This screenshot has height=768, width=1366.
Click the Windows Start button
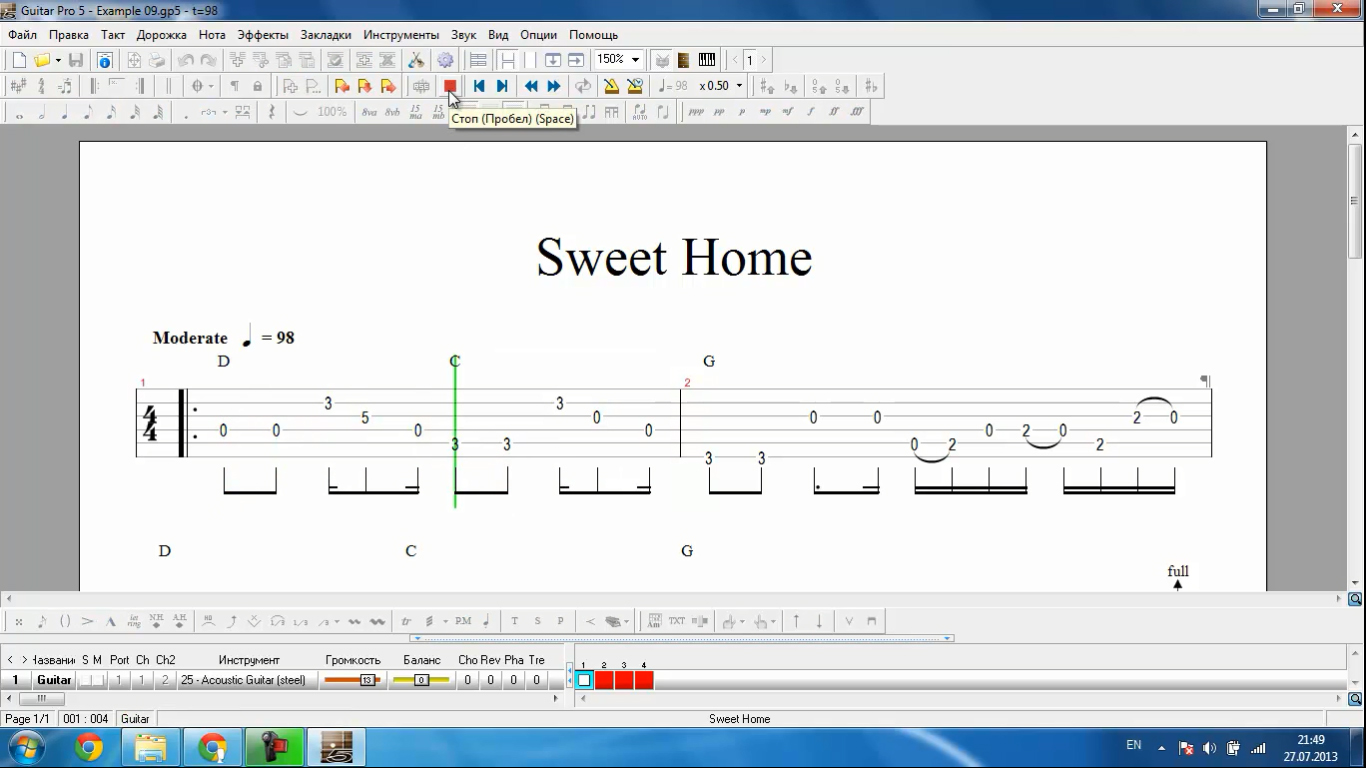pos(26,748)
